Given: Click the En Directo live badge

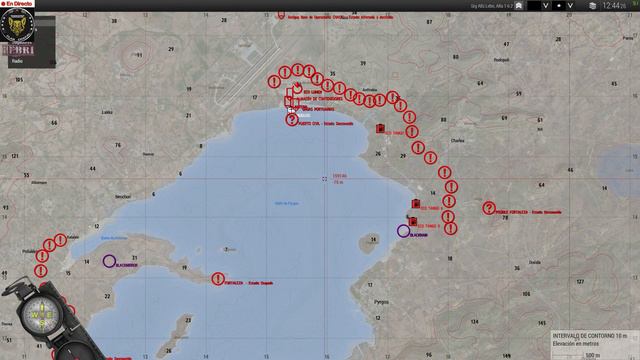Looking at the screenshot, I should point(17,3).
